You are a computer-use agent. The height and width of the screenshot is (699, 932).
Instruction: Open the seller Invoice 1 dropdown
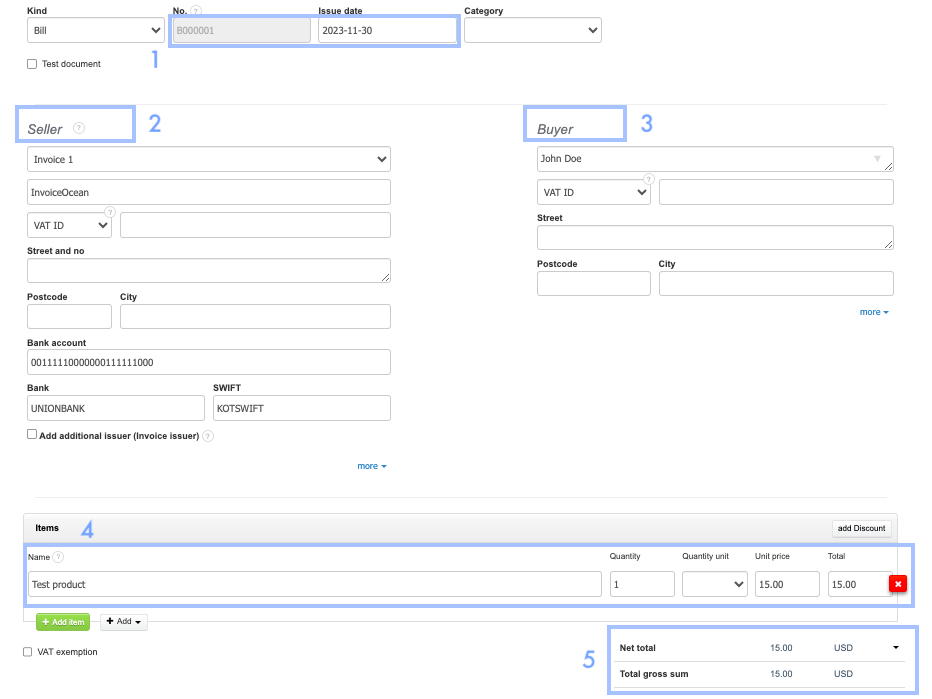point(208,159)
